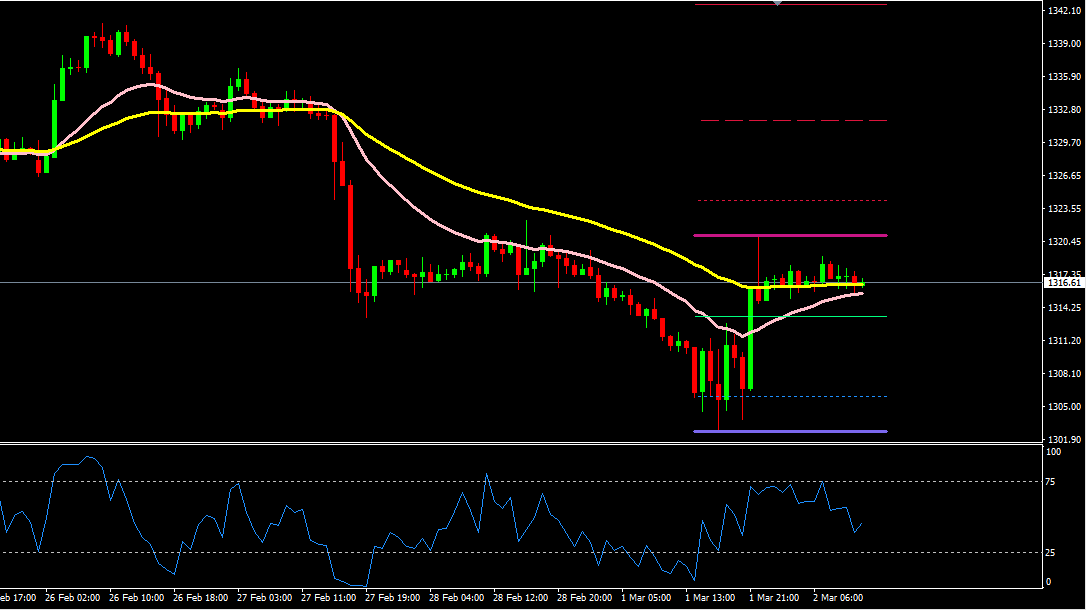Click the 28 Feb 12:00 time label
Viewport: 1087px width, 611px height.
521,598
